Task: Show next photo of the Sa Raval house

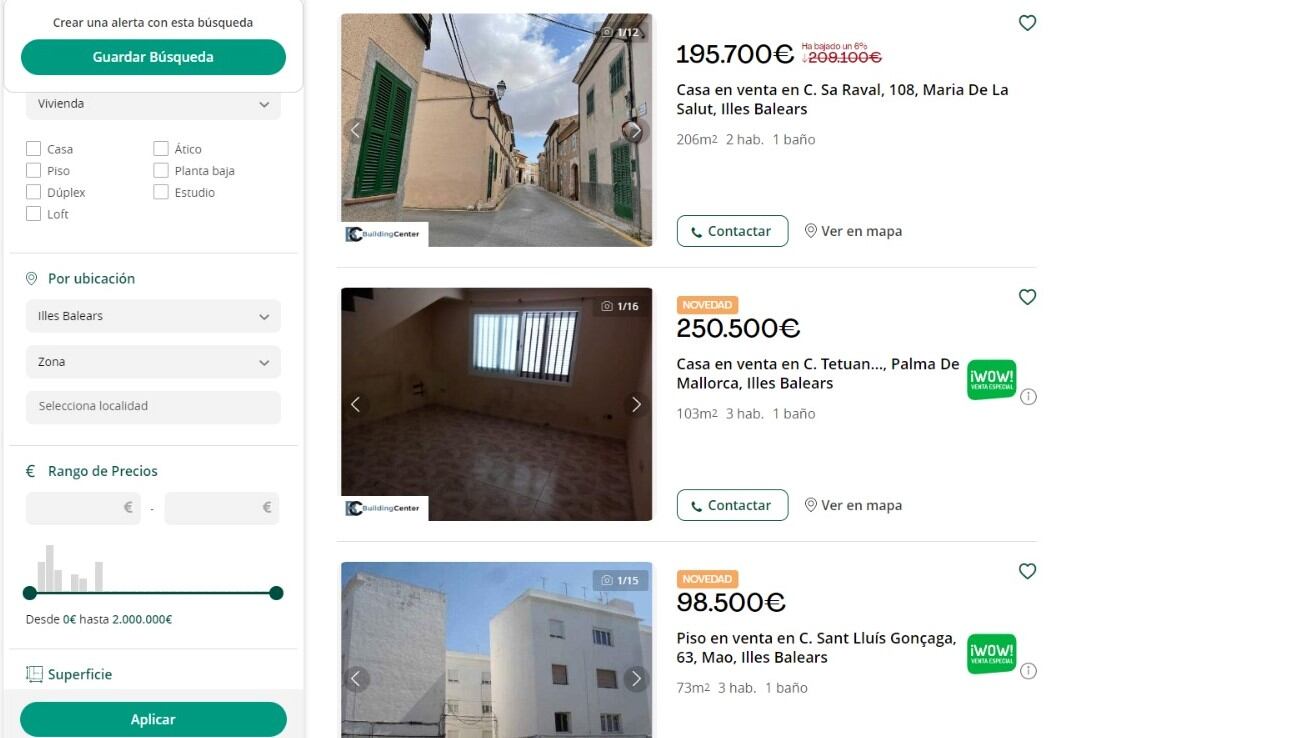Action: [x=636, y=130]
